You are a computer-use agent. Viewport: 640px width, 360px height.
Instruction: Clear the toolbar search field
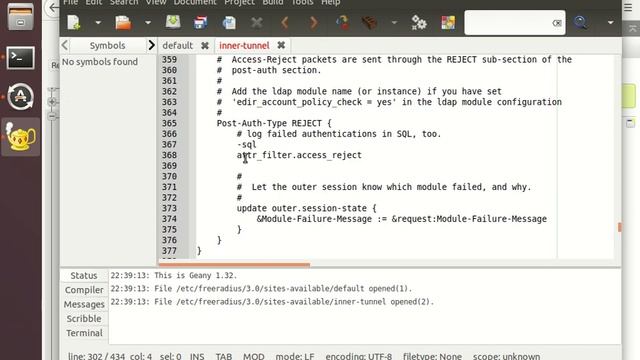point(557,23)
